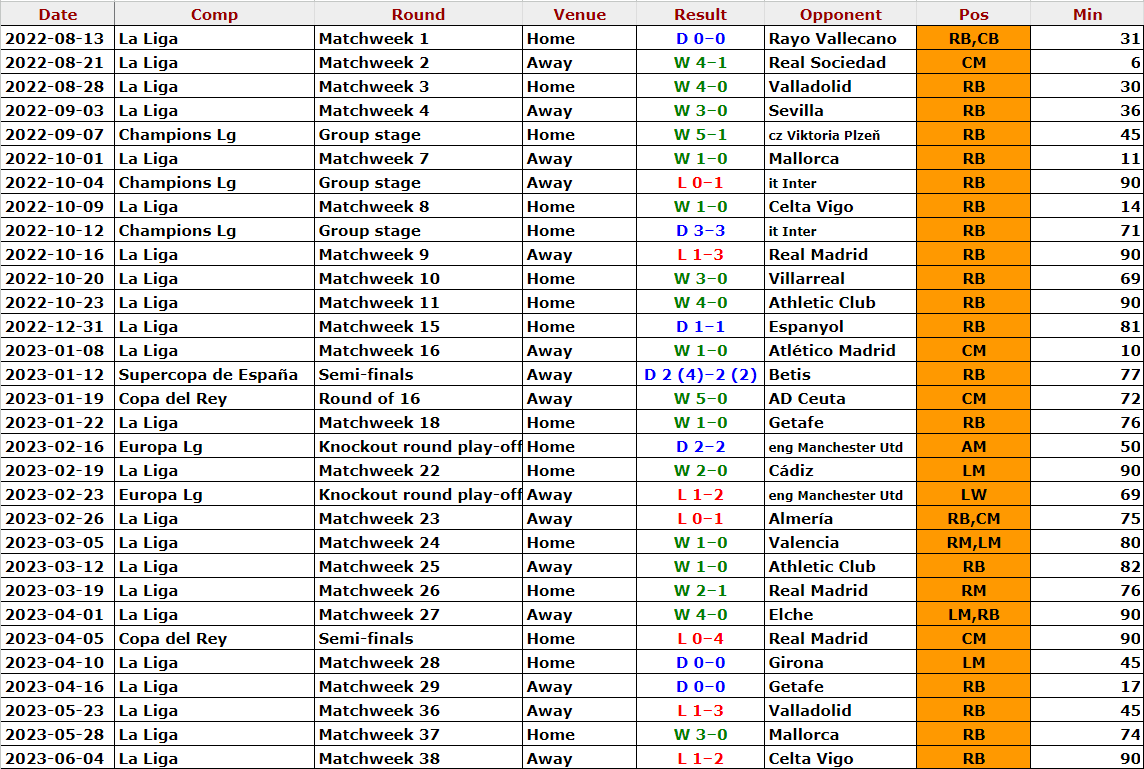Select the LM,RB position cell
Image resolution: width=1144 pixels, height=769 pixels.
click(x=973, y=614)
